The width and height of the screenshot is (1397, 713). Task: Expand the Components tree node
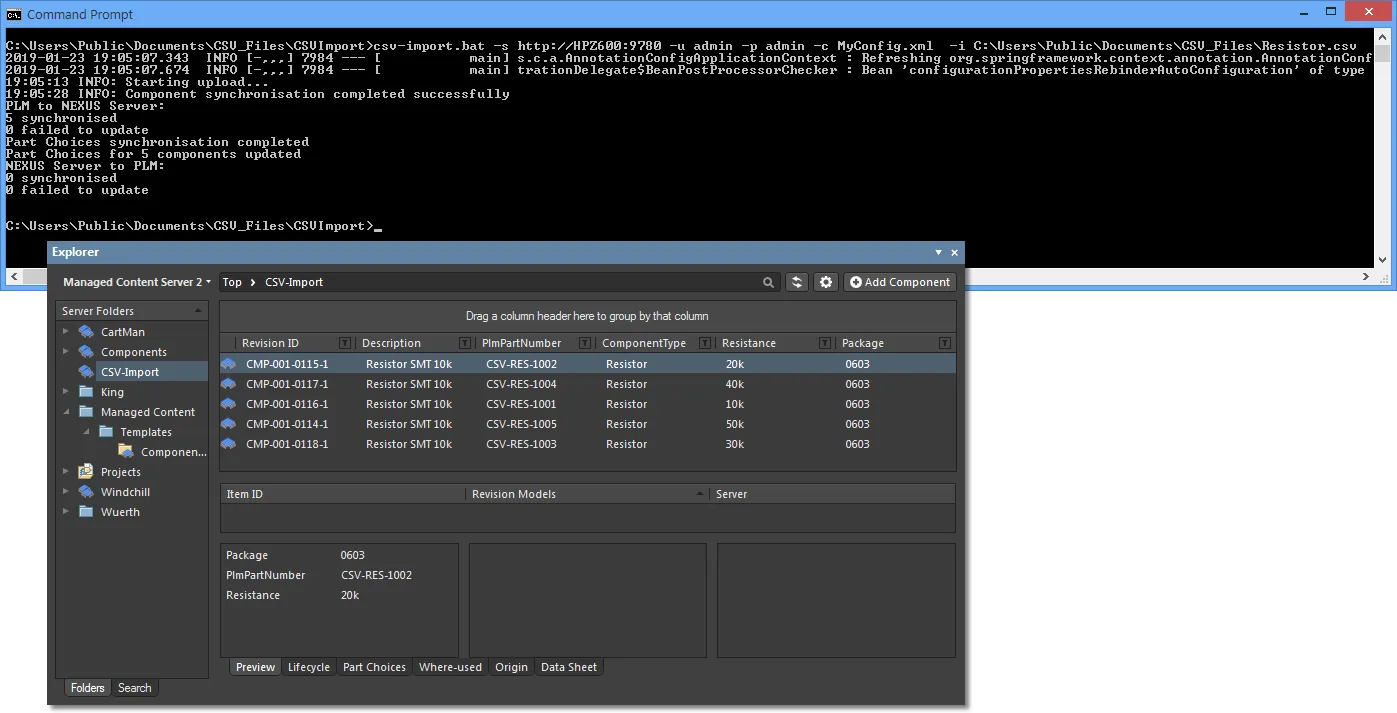click(66, 352)
